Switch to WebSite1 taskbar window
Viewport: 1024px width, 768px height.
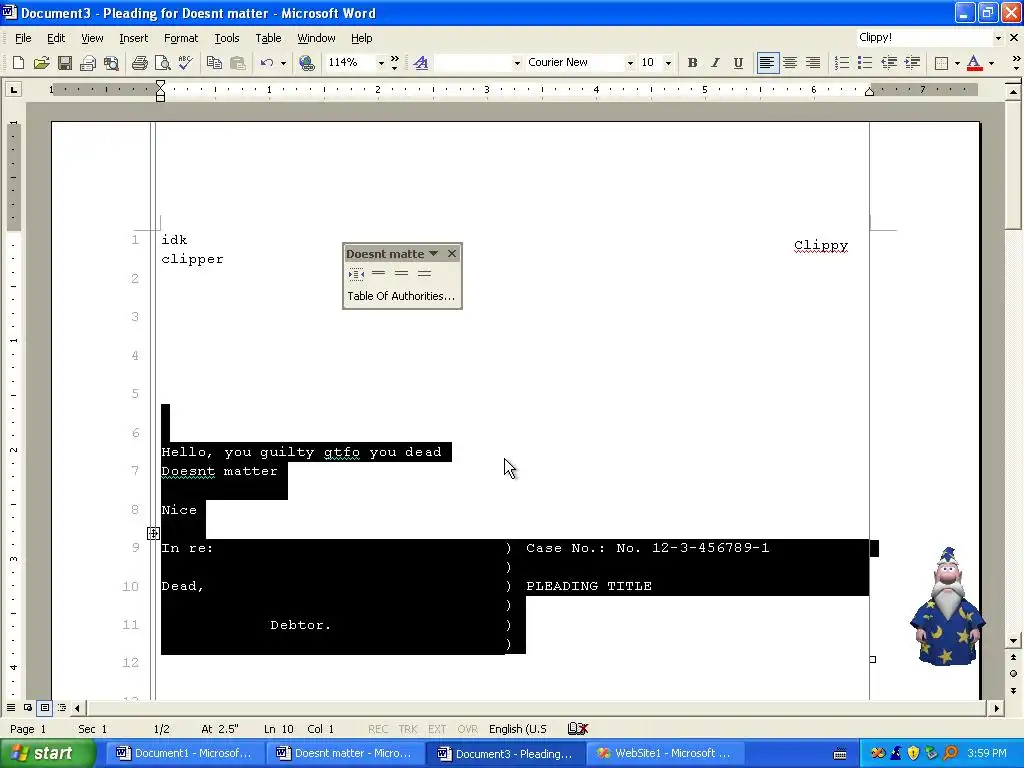pos(664,753)
